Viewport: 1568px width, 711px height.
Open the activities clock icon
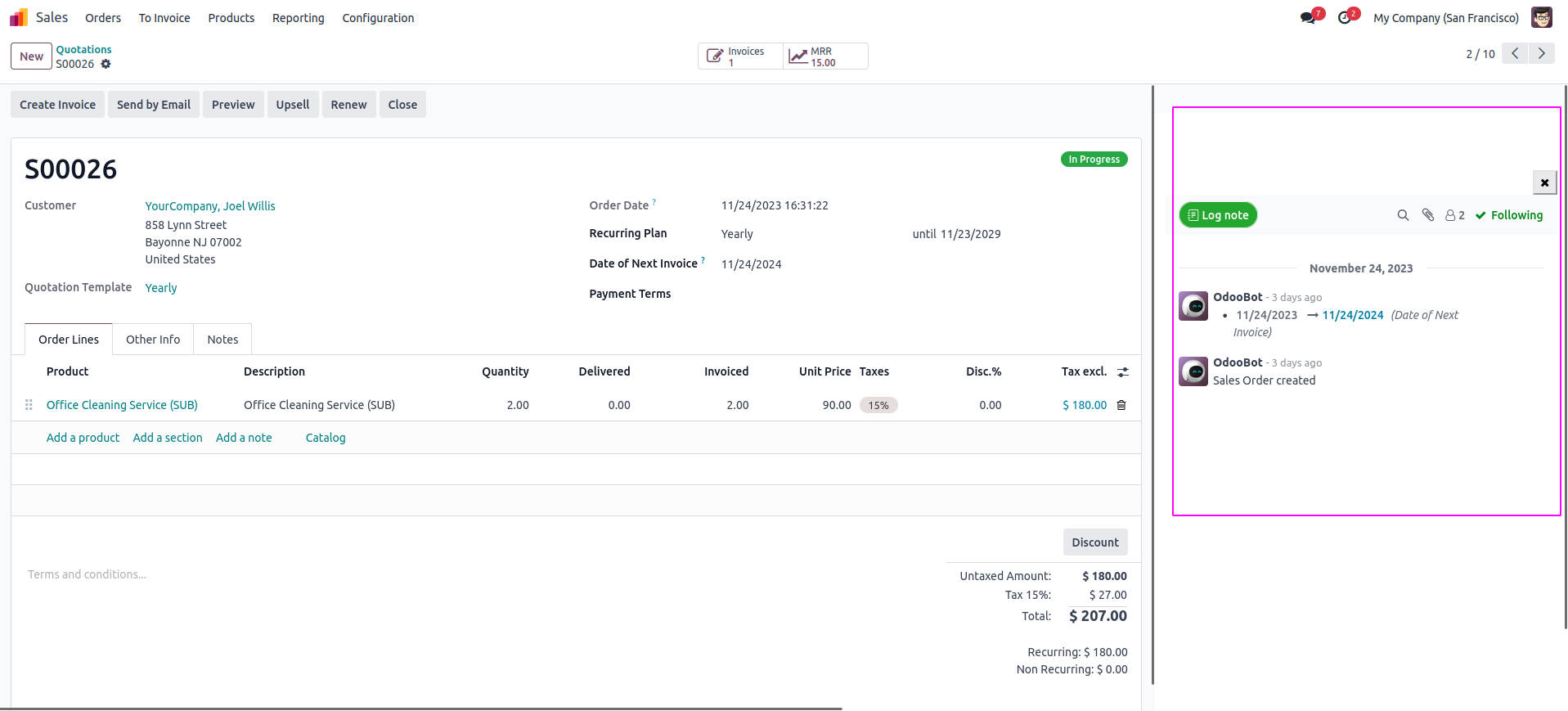[x=1345, y=18]
